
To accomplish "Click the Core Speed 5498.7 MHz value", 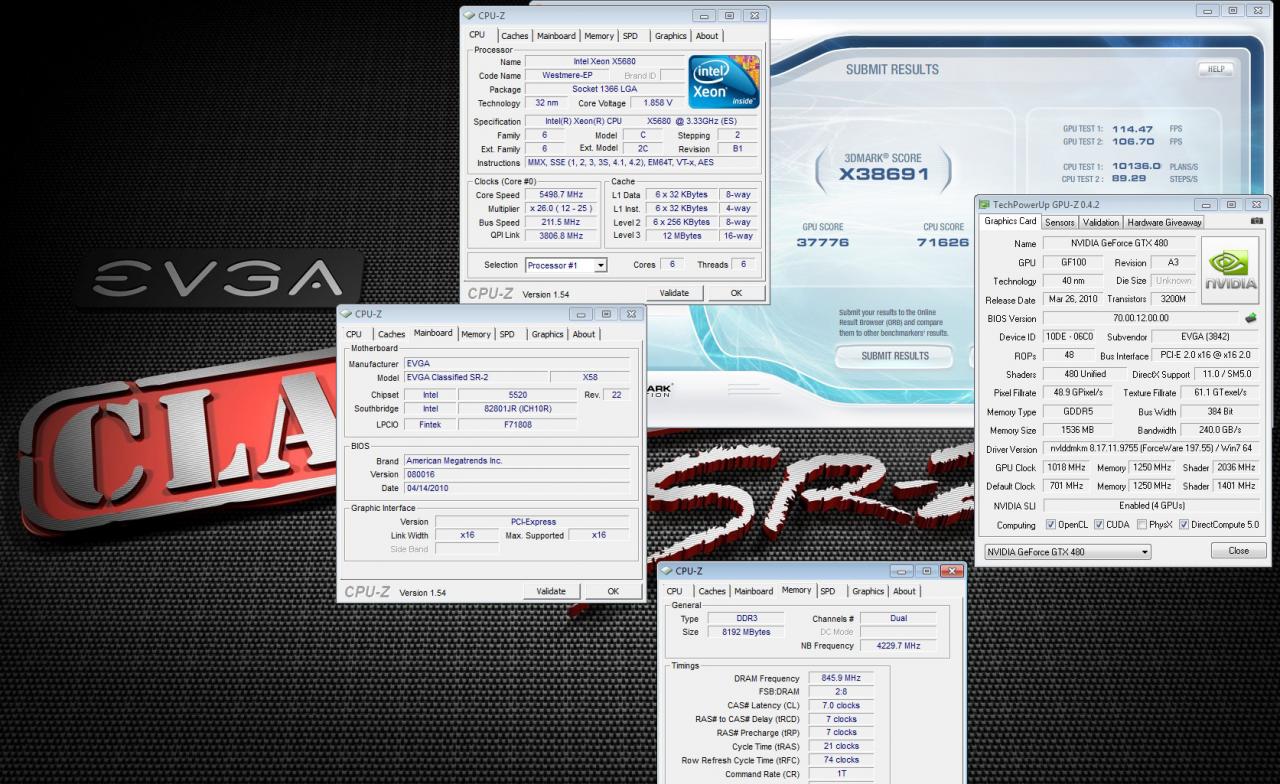I will point(562,195).
